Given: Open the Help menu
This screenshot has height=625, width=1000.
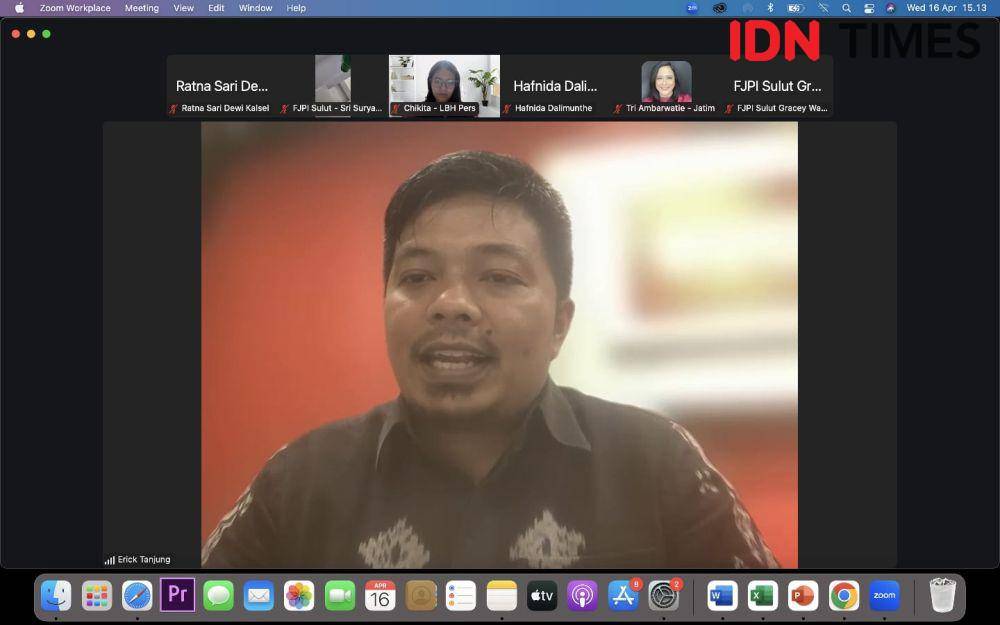Looking at the screenshot, I should [x=296, y=8].
